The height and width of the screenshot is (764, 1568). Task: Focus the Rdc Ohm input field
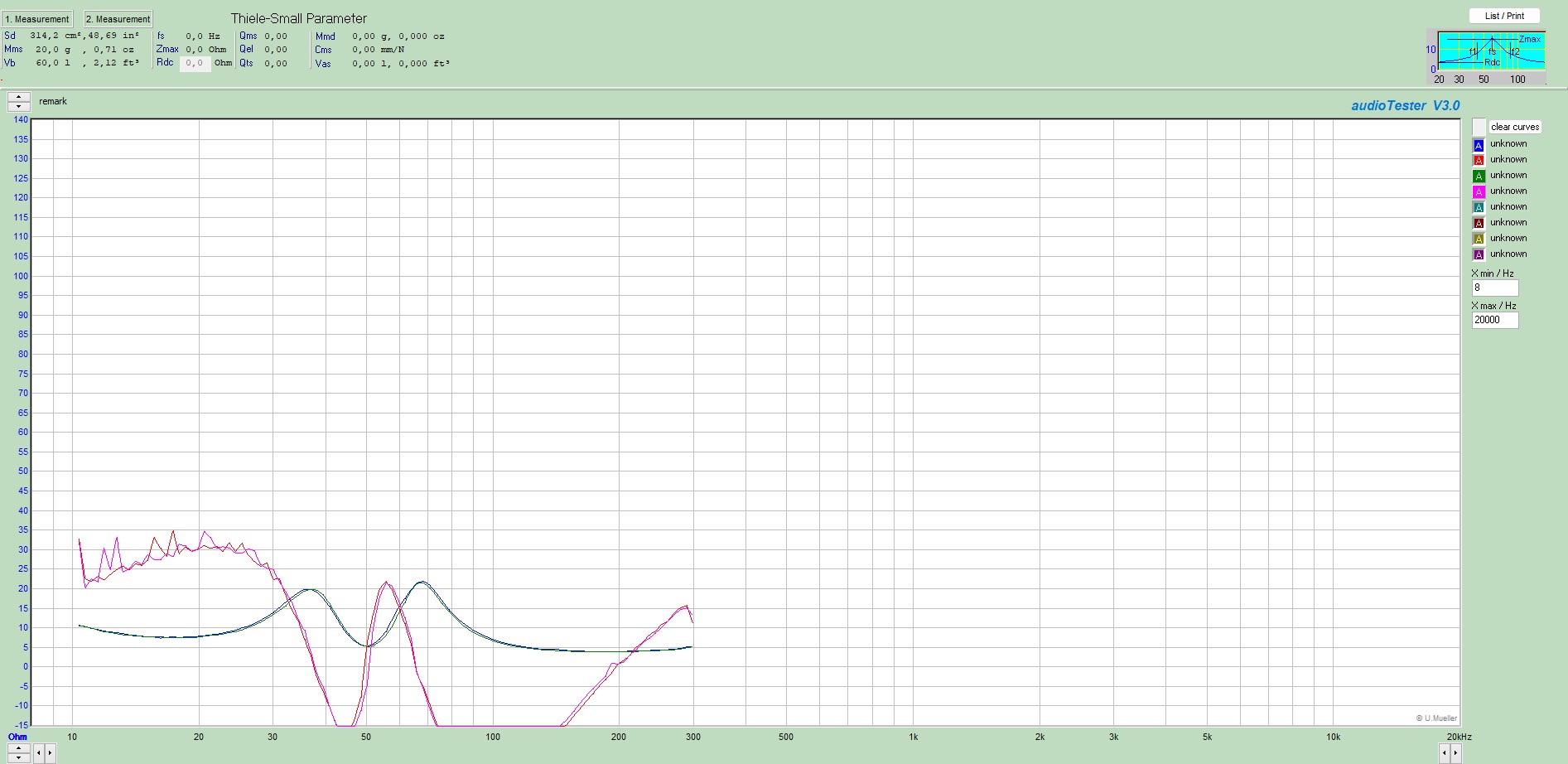(195, 63)
